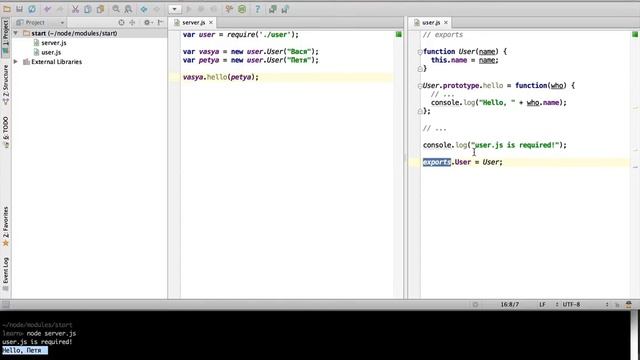Screen dimensions: 640x360
Task: Open the 6: TODO side tool window
Action: point(5,131)
